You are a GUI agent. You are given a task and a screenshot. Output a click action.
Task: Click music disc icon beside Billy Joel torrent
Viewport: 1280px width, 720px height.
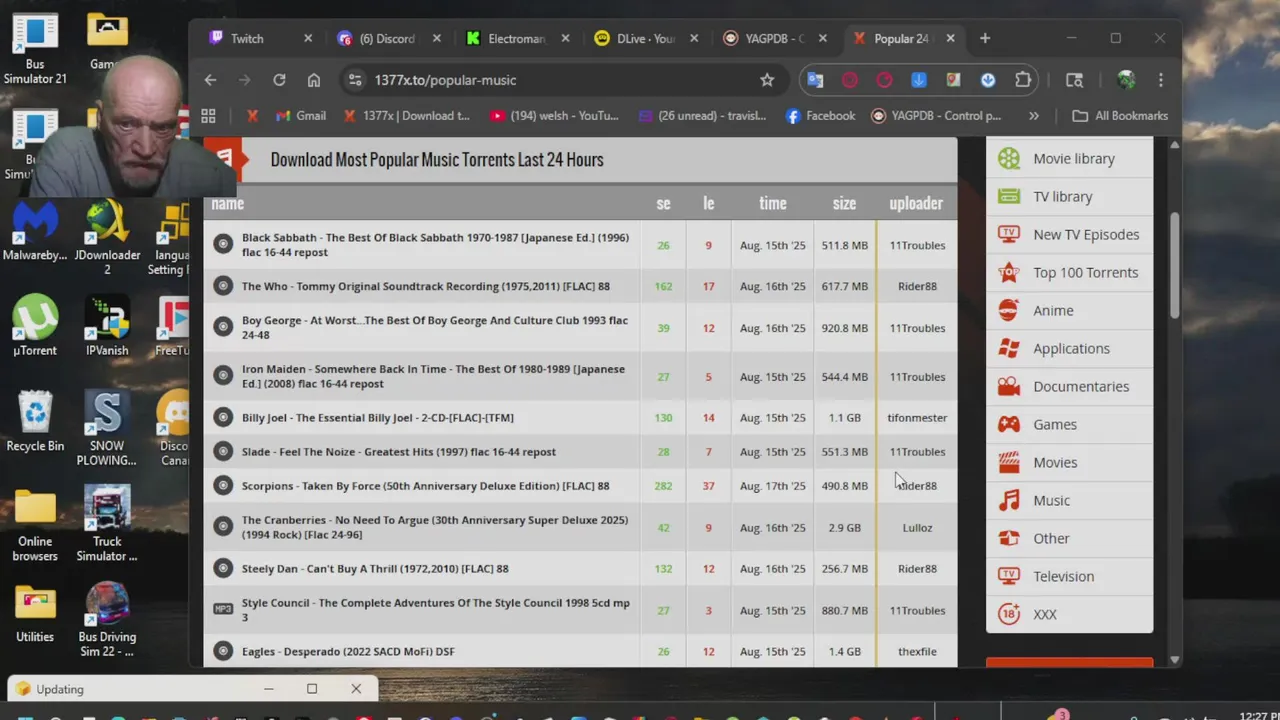[223, 417]
